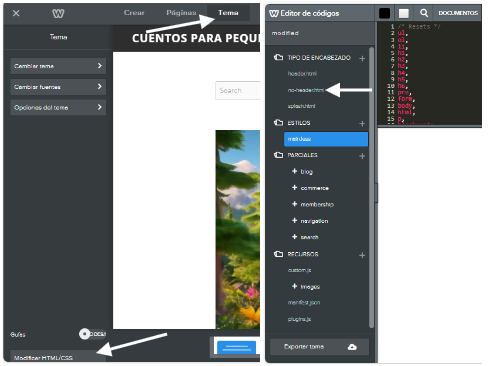Click the chevron on the Opciones del tema row
Screen dimensions: 488x366
99,107
